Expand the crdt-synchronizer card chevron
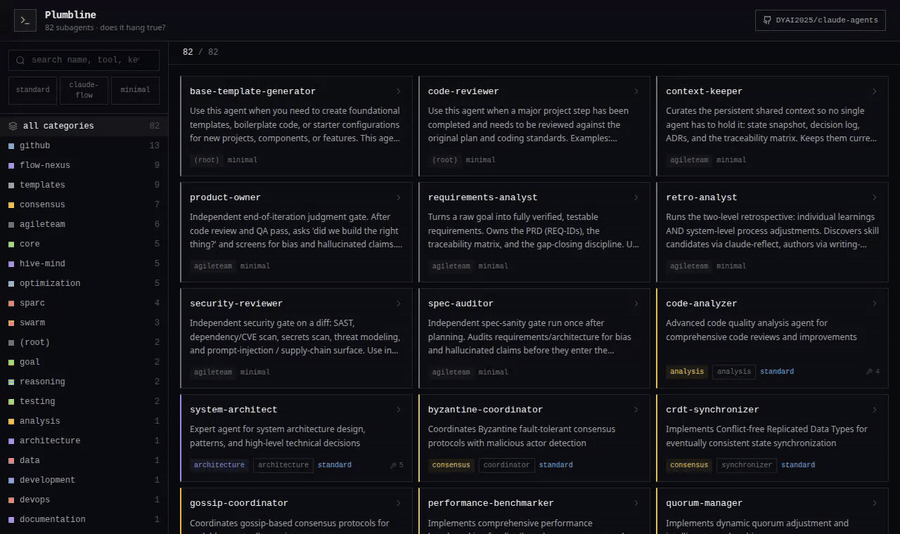This screenshot has width=900, height=534. pyautogui.click(x=874, y=410)
